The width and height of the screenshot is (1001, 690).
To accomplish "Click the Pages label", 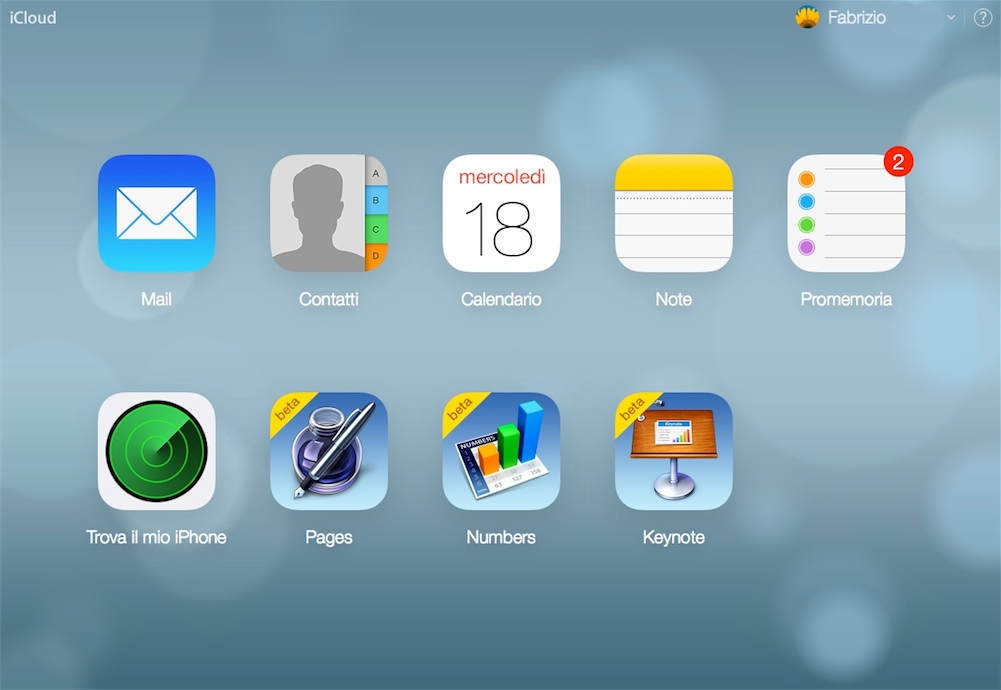I will [x=329, y=537].
